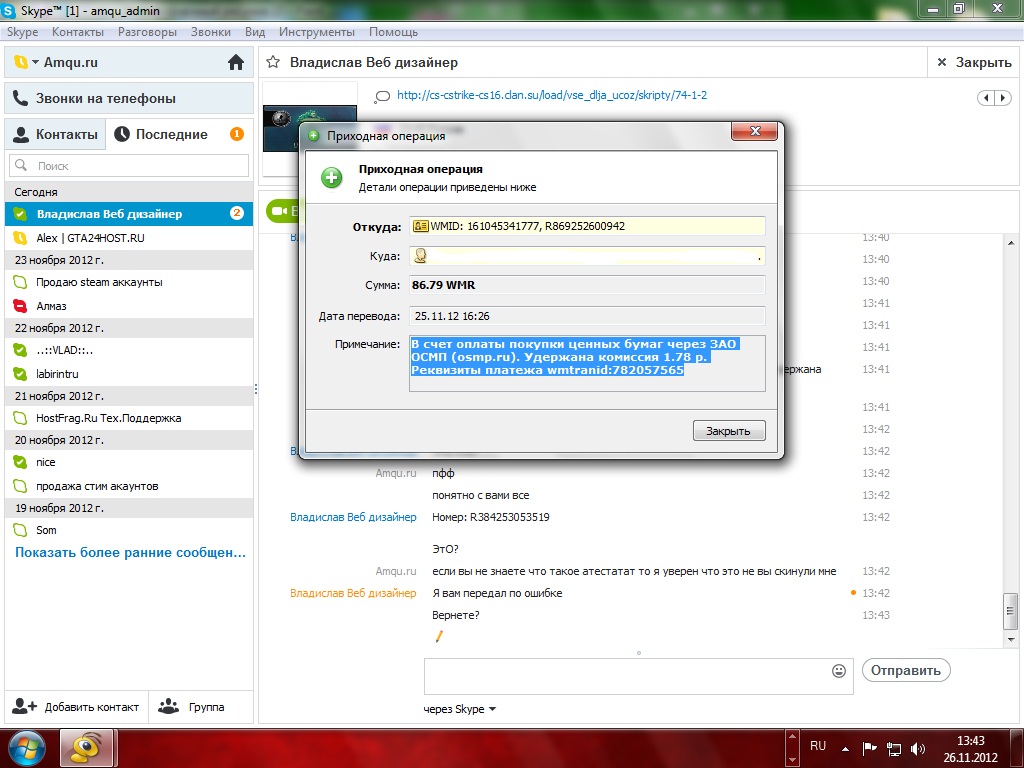Switch to the Контакты tab
The image size is (1024, 768).
click(x=56, y=135)
